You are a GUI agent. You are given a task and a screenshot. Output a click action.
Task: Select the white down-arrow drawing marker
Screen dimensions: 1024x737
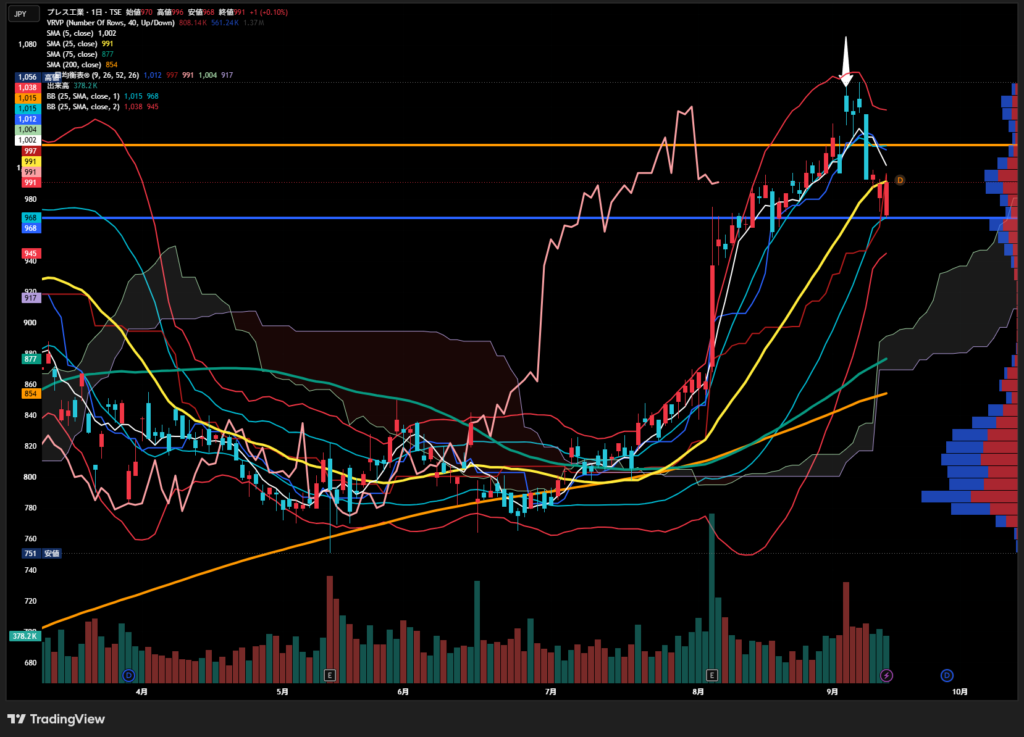tap(846, 62)
